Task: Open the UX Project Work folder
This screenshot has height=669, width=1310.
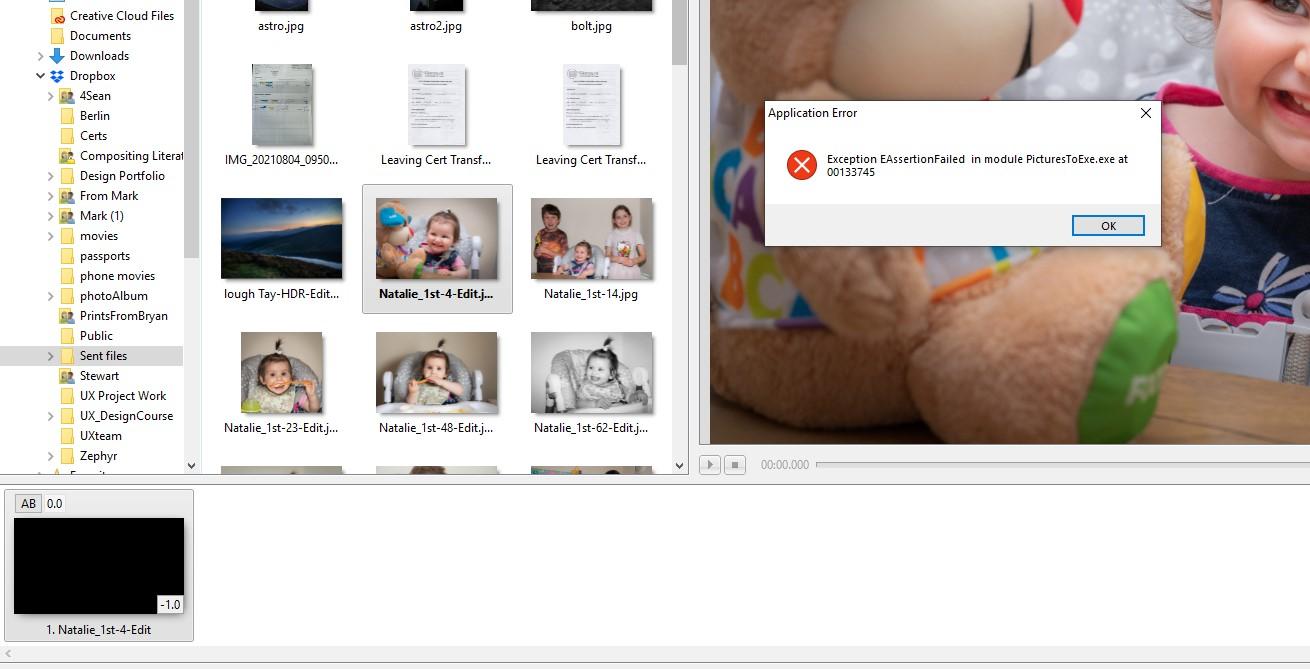Action: pyautogui.click(x=122, y=396)
